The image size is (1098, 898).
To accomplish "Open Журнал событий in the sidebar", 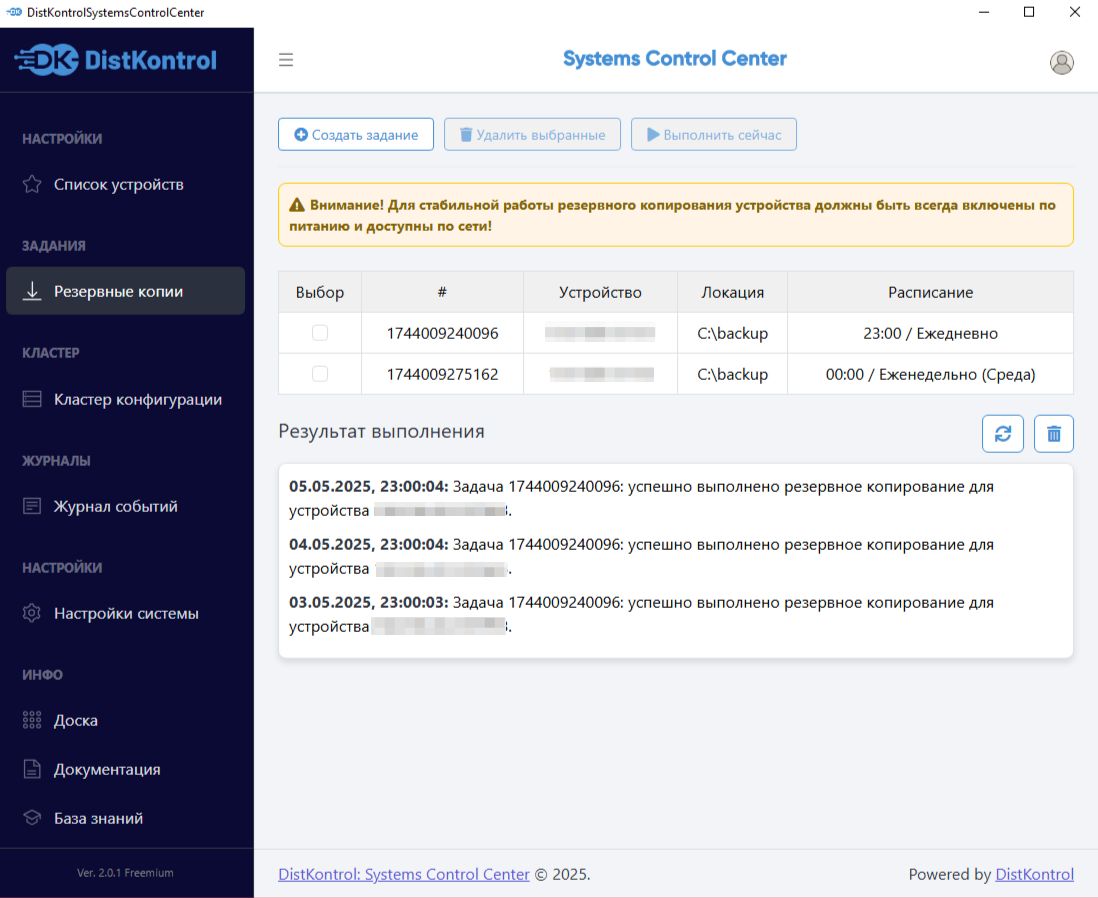I will click(x=115, y=507).
